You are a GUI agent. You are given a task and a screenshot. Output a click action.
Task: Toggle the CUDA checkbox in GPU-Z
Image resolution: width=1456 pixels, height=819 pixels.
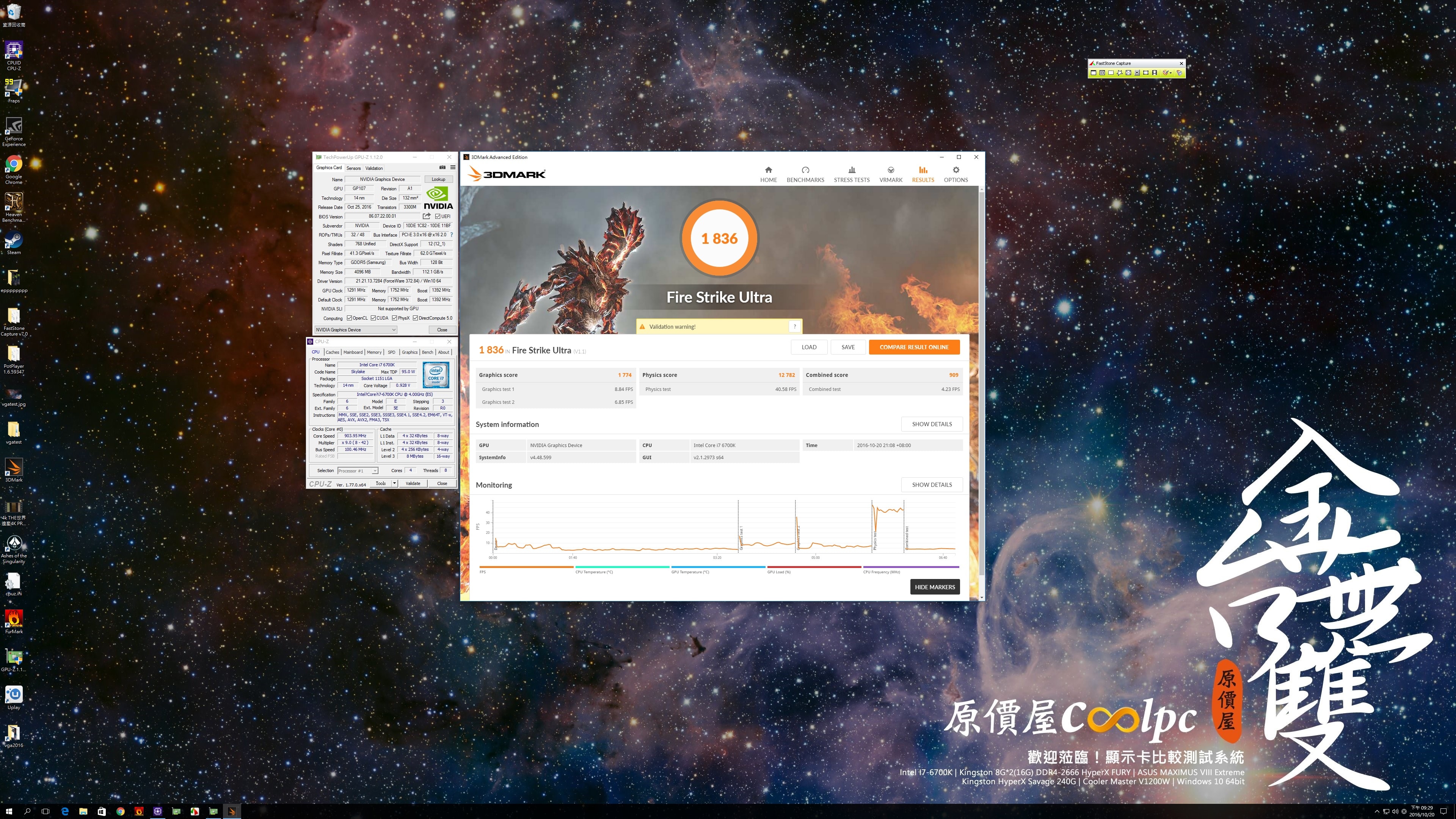coord(373,318)
